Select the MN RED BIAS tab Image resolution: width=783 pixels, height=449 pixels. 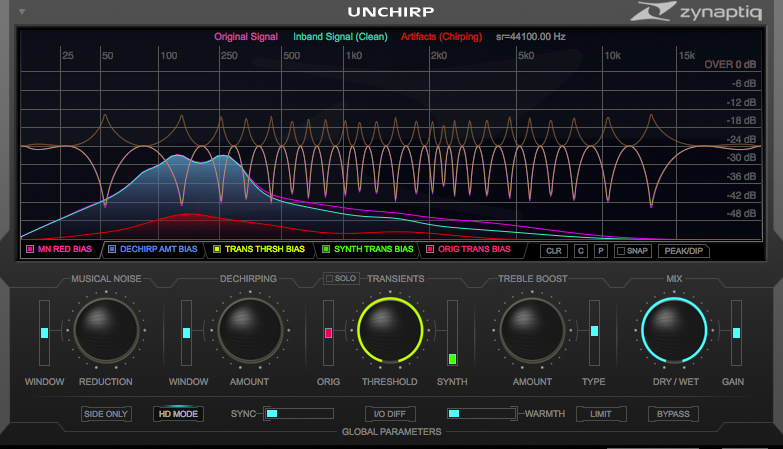coord(58,249)
